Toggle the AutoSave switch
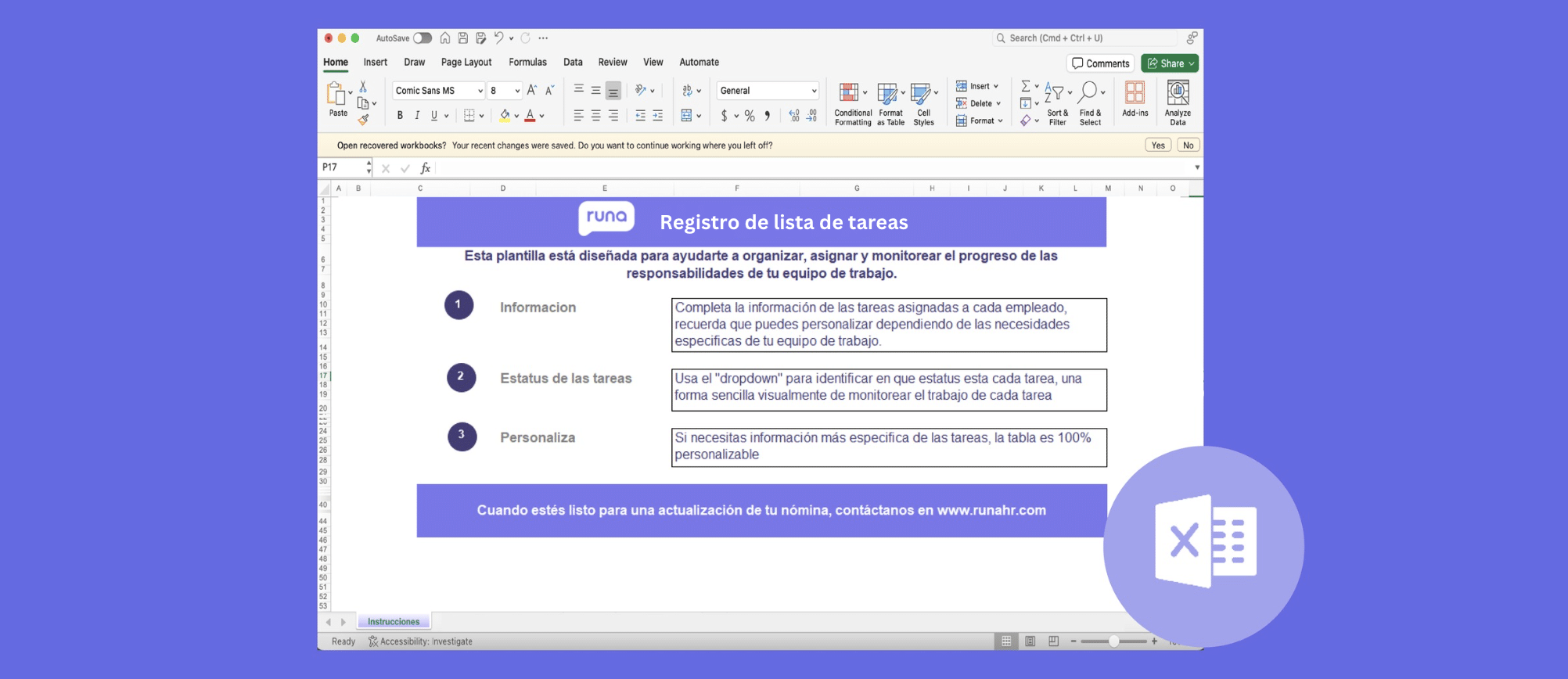 [x=423, y=38]
